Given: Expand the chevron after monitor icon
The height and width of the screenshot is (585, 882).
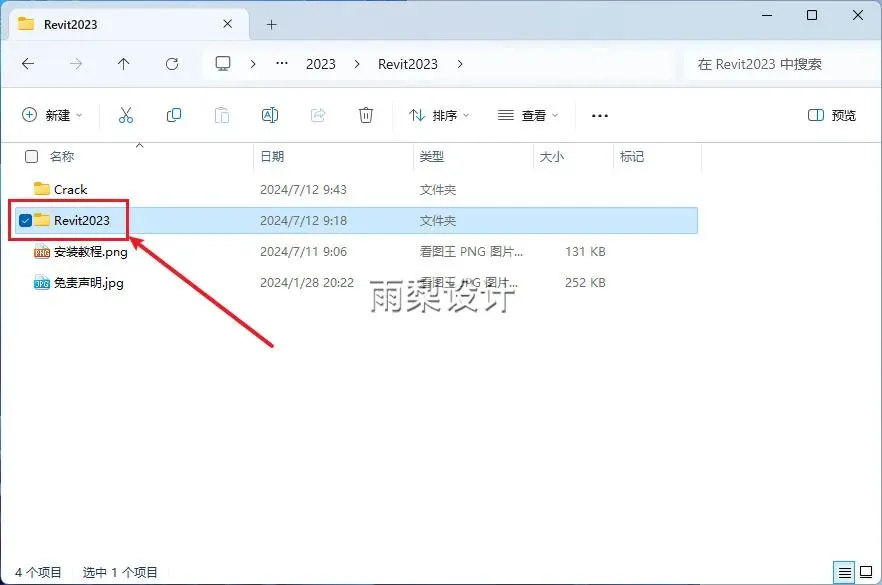Looking at the screenshot, I should pyautogui.click(x=253, y=64).
